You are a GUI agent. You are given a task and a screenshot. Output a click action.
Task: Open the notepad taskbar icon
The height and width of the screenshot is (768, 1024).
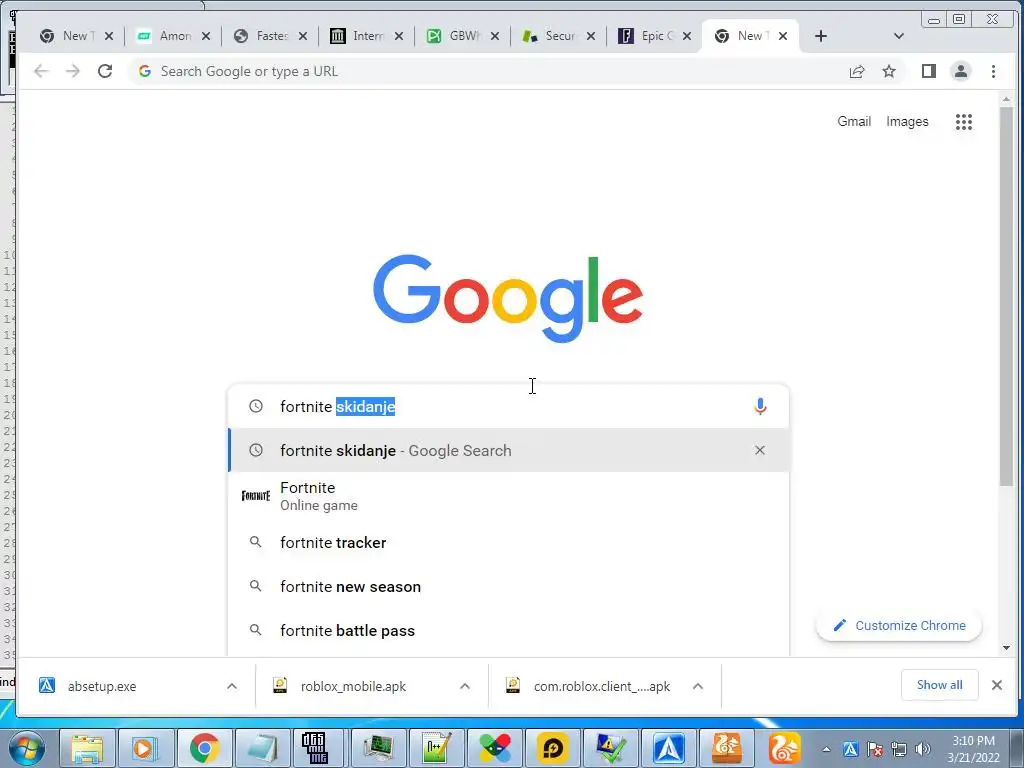pos(262,748)
